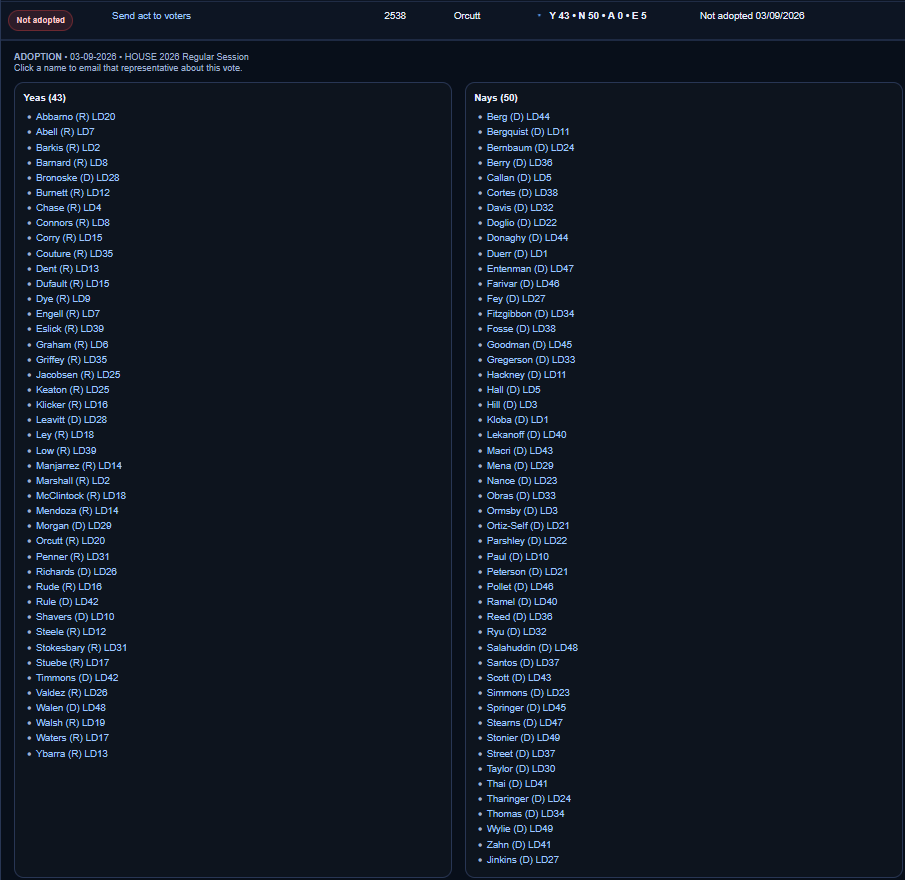Screen dimensions: 905x880
Task: Open email for Klicker (R) LD16
Action: (72, 405)
